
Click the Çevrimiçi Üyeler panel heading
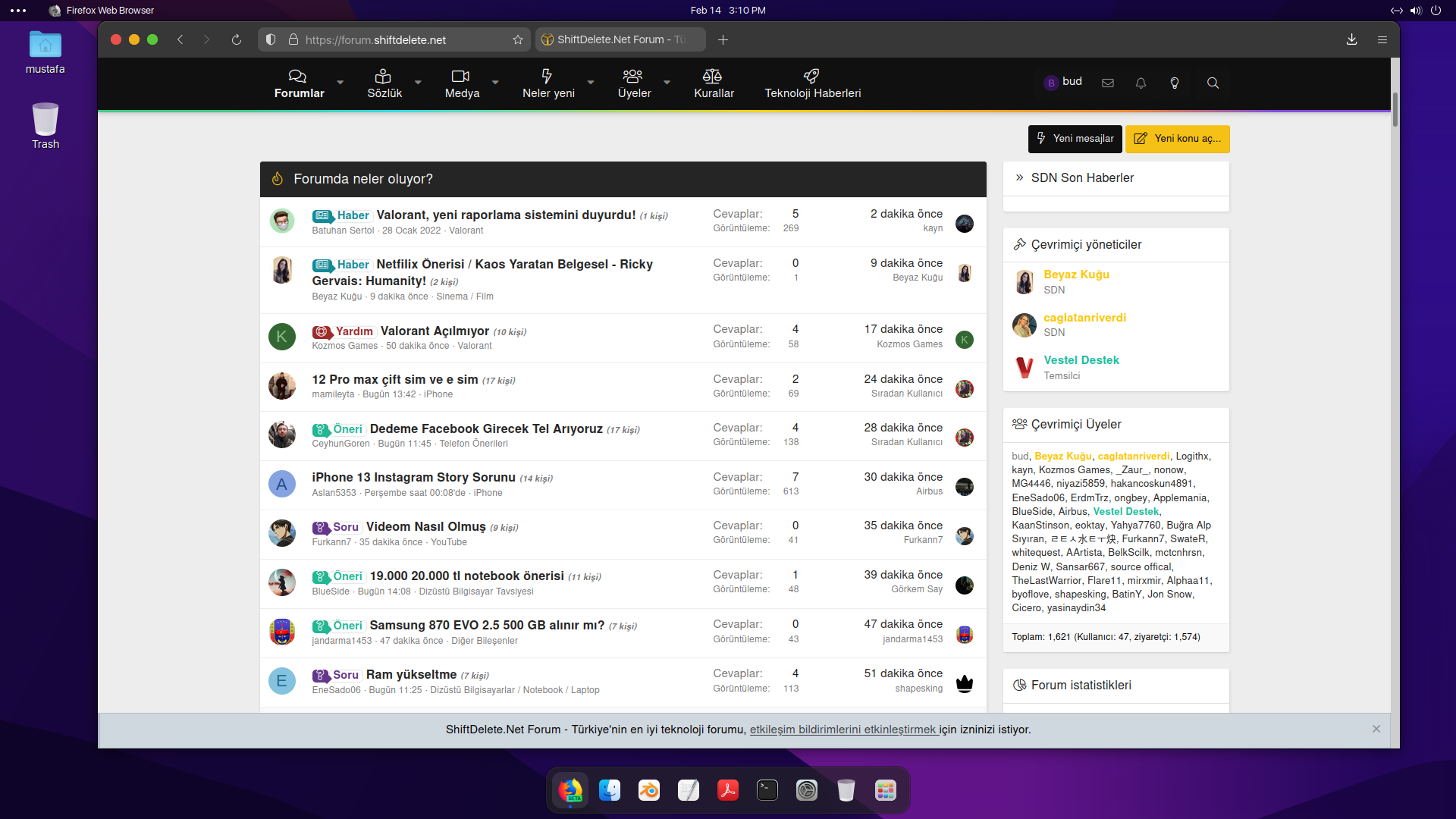pyautogui.click(x=1075, y=424)
